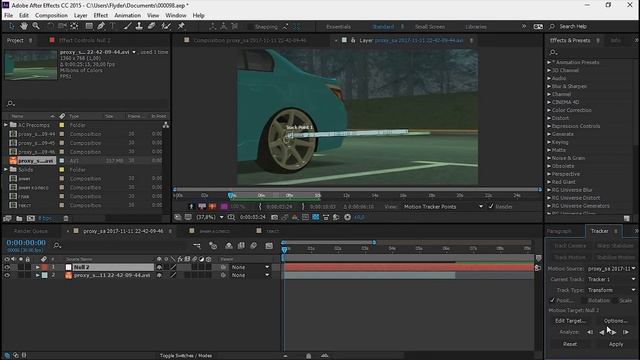The height and width of the screenshot is (360, 640).
Task: Open Null 2 parent None dropdown
Action: click(250, 267)
